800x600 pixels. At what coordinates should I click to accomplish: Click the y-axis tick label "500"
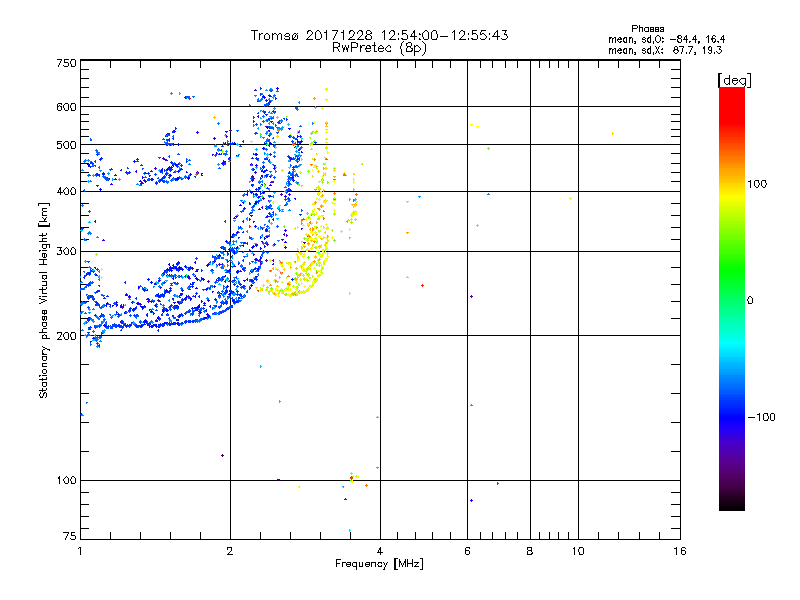(66, 145)
